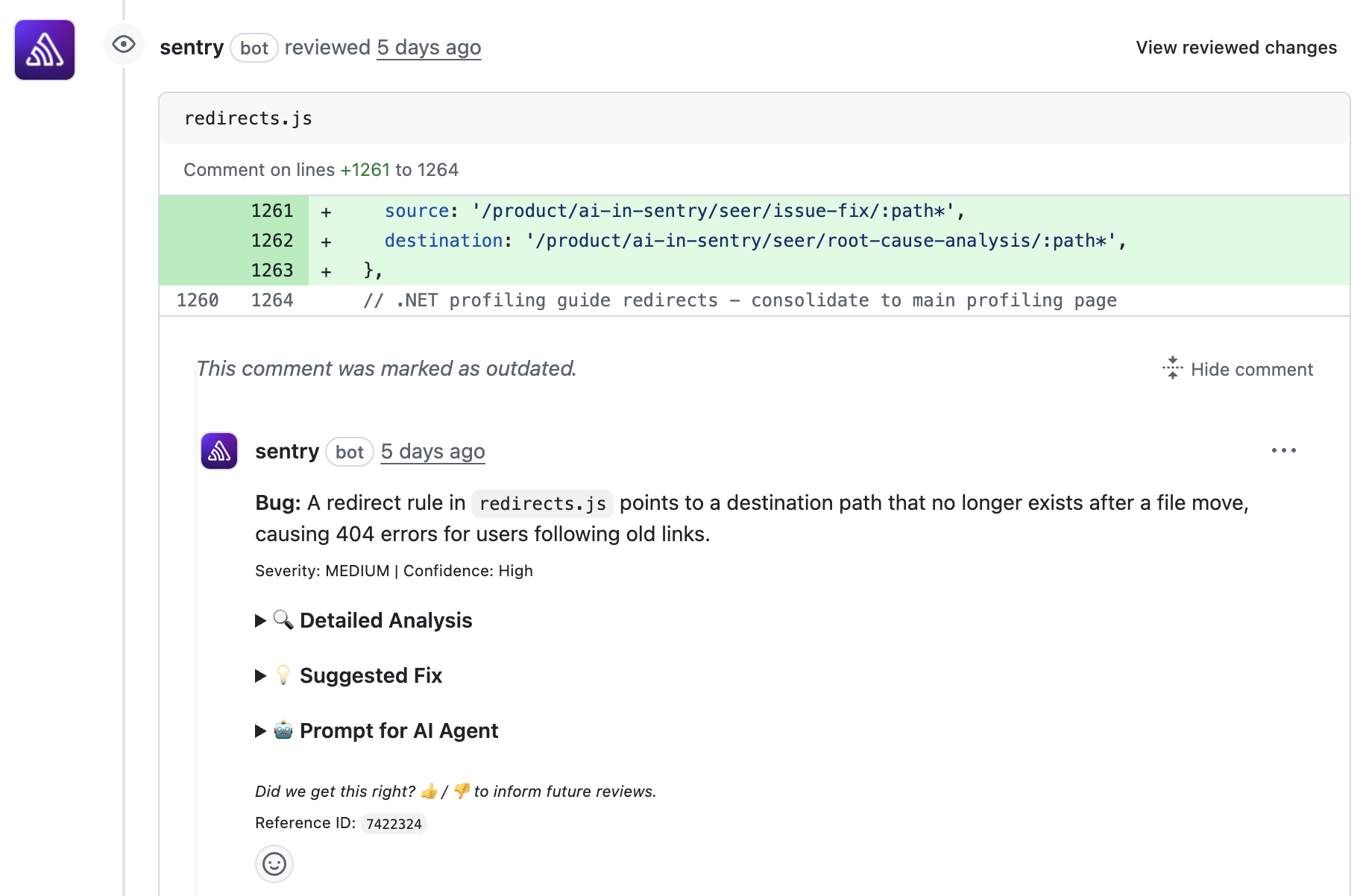This screenshot has width=1366, height=896.
Task: Open the comment options ellipsis menu
Action: tap(1284, 449)
